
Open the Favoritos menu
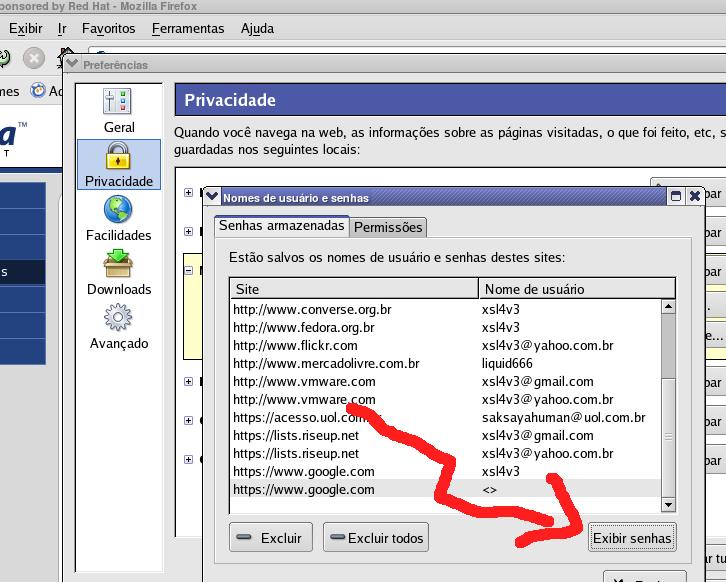tap(109, 29)
